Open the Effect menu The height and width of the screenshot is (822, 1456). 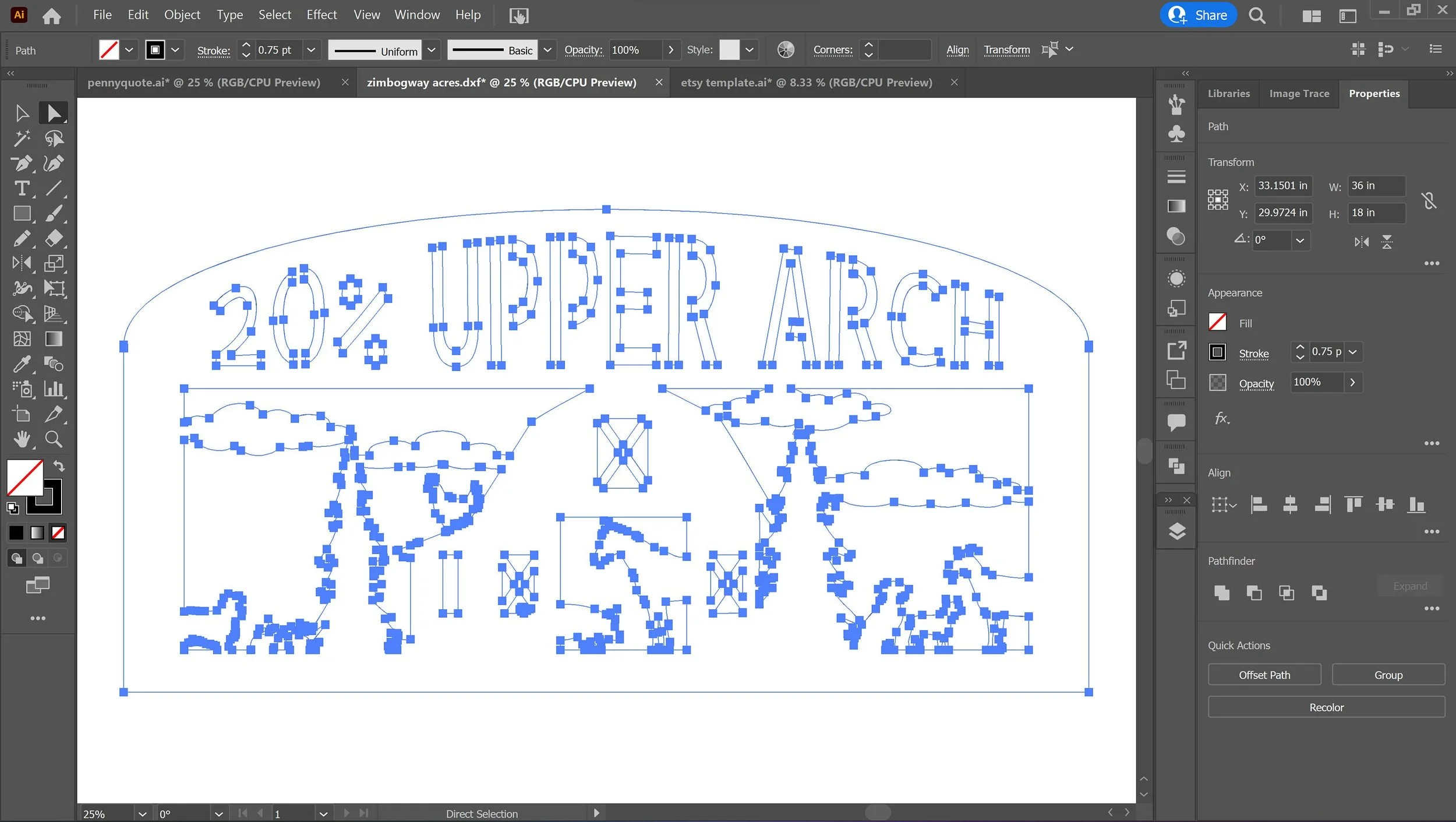pyautogui.click(x=321, y=15)
